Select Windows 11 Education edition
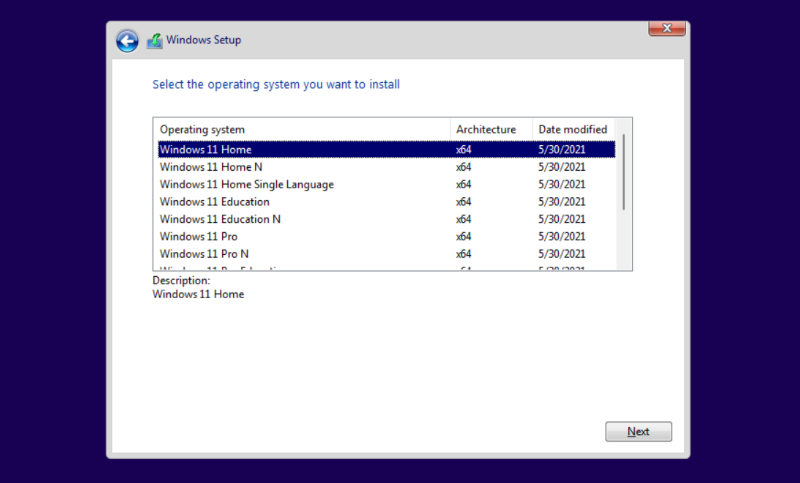This screenshot has height=483, width=800. 215,202
